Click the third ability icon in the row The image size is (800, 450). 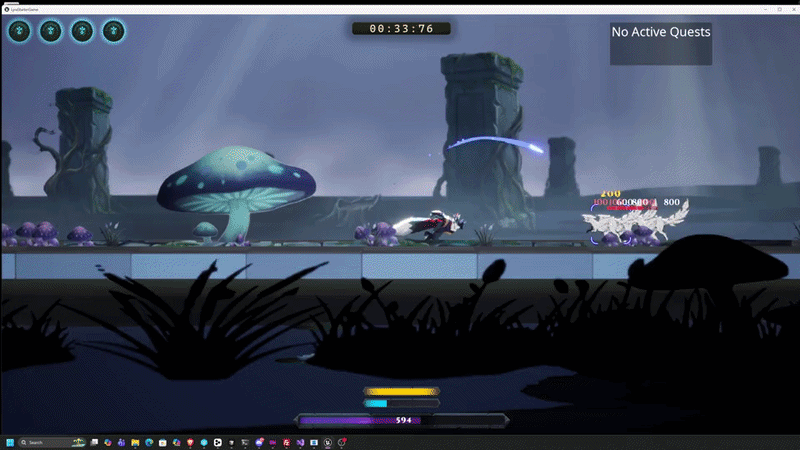click(x=82, y=31)
